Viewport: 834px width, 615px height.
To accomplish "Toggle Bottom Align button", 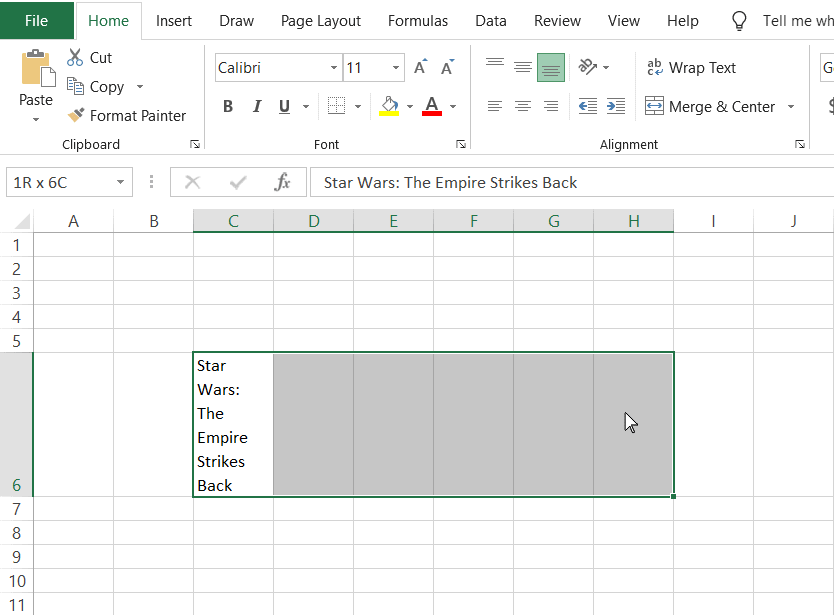I will (551, 68).
